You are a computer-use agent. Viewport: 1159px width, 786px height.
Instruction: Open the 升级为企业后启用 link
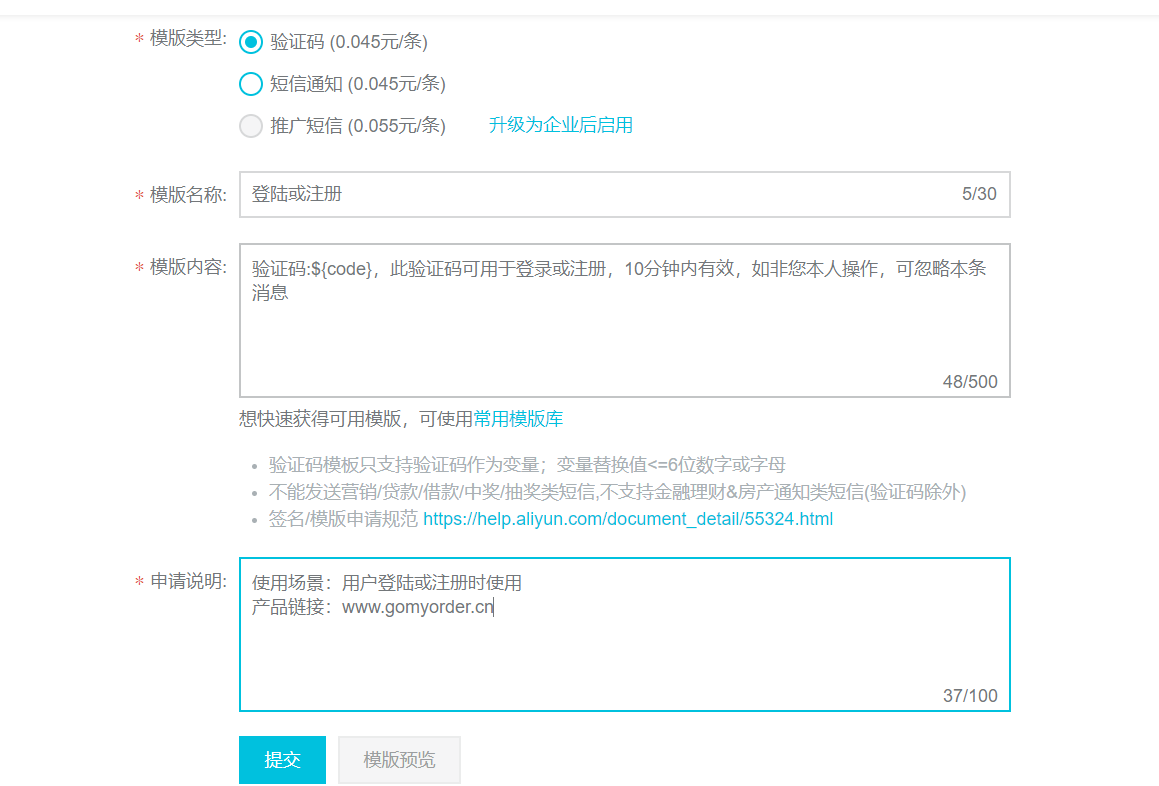(560, 125)
